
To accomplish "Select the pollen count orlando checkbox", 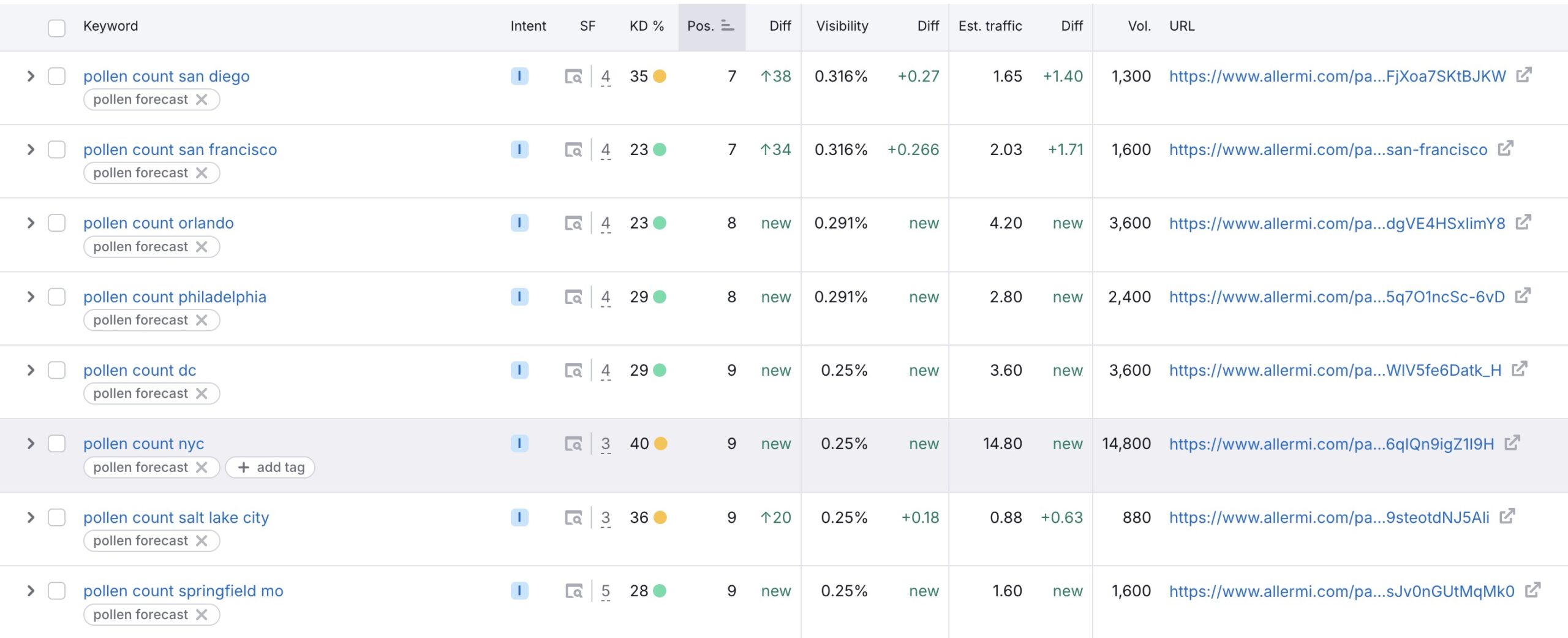I will (x=56, y=223).
